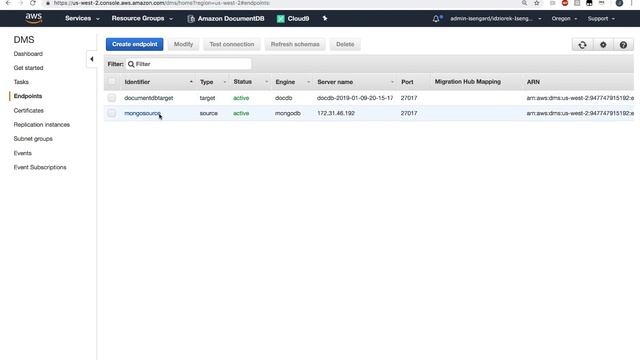Sort by the Status column
640x360 pixels.
[250, 82]
